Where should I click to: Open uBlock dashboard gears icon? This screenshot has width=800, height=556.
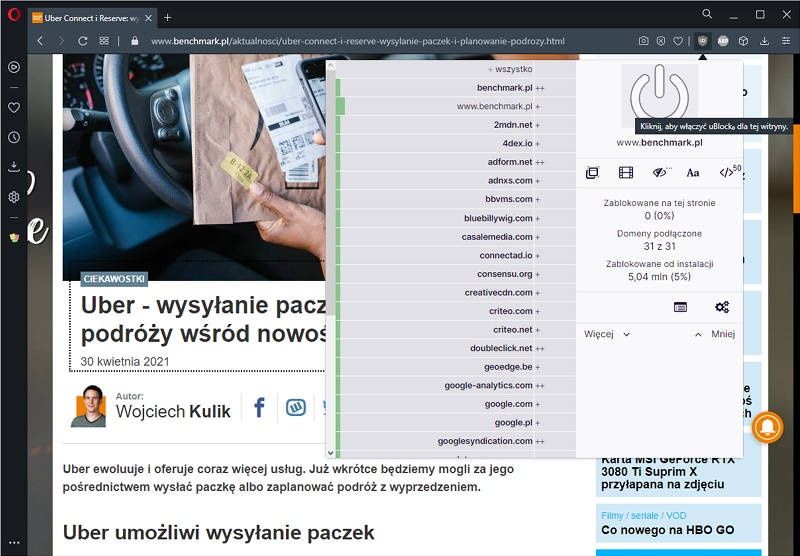(x=722, y=307)
